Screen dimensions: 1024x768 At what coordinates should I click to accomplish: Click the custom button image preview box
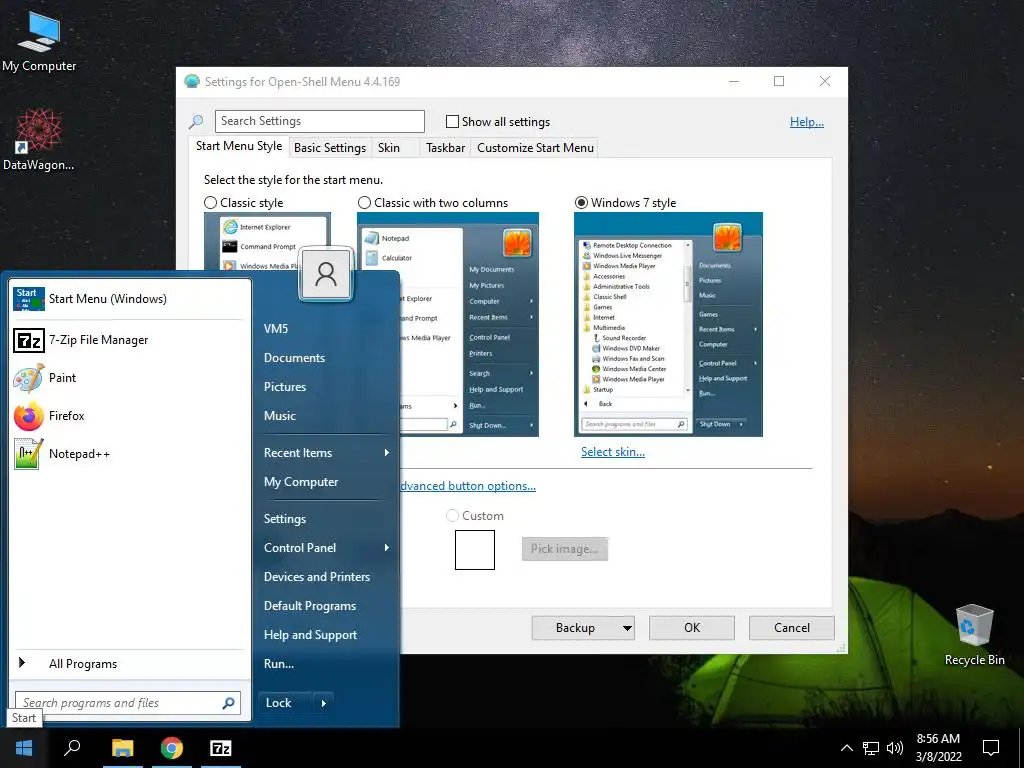(x=475, y=550)
